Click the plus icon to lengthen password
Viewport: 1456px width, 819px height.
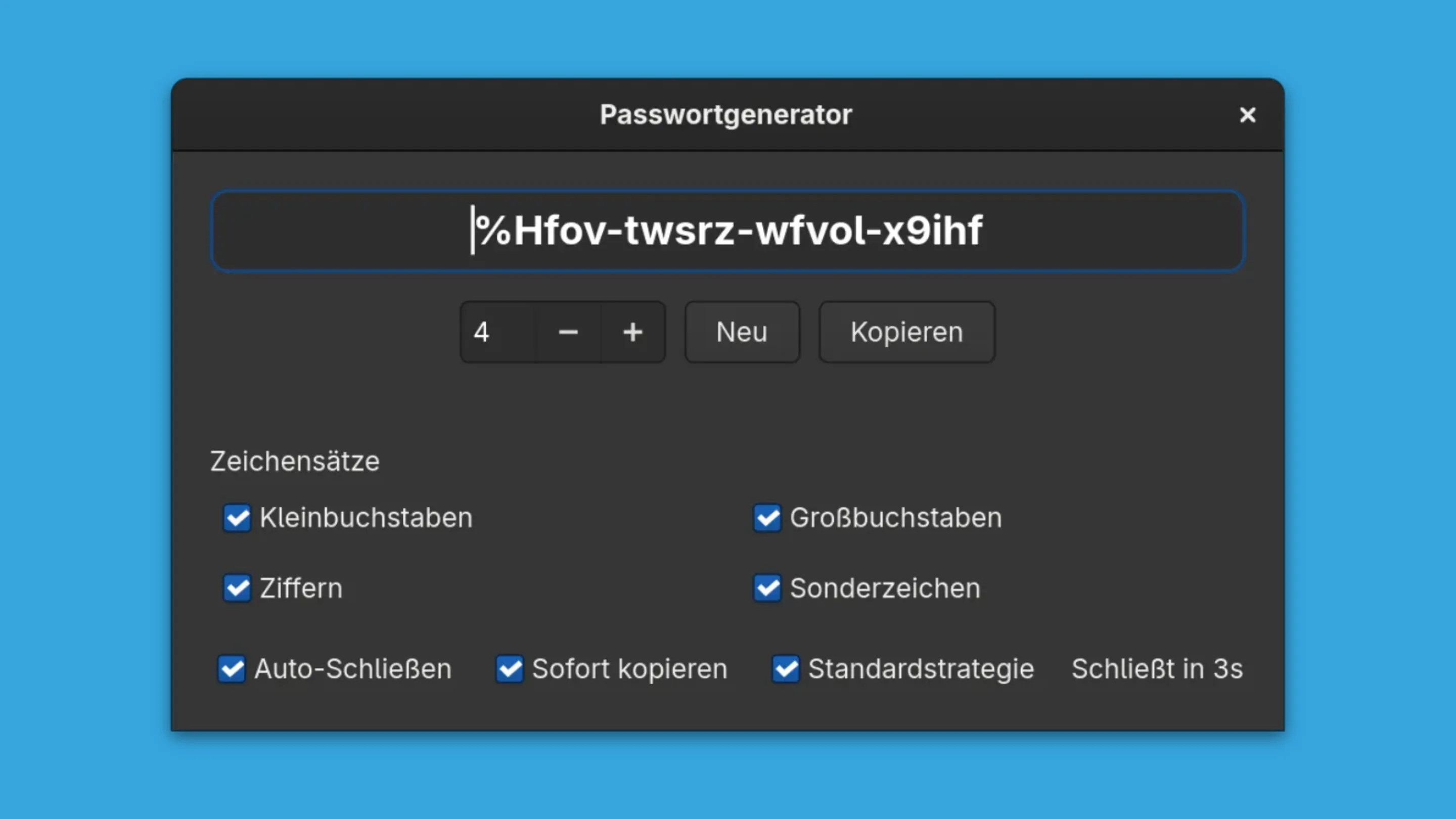coord(632,332)
